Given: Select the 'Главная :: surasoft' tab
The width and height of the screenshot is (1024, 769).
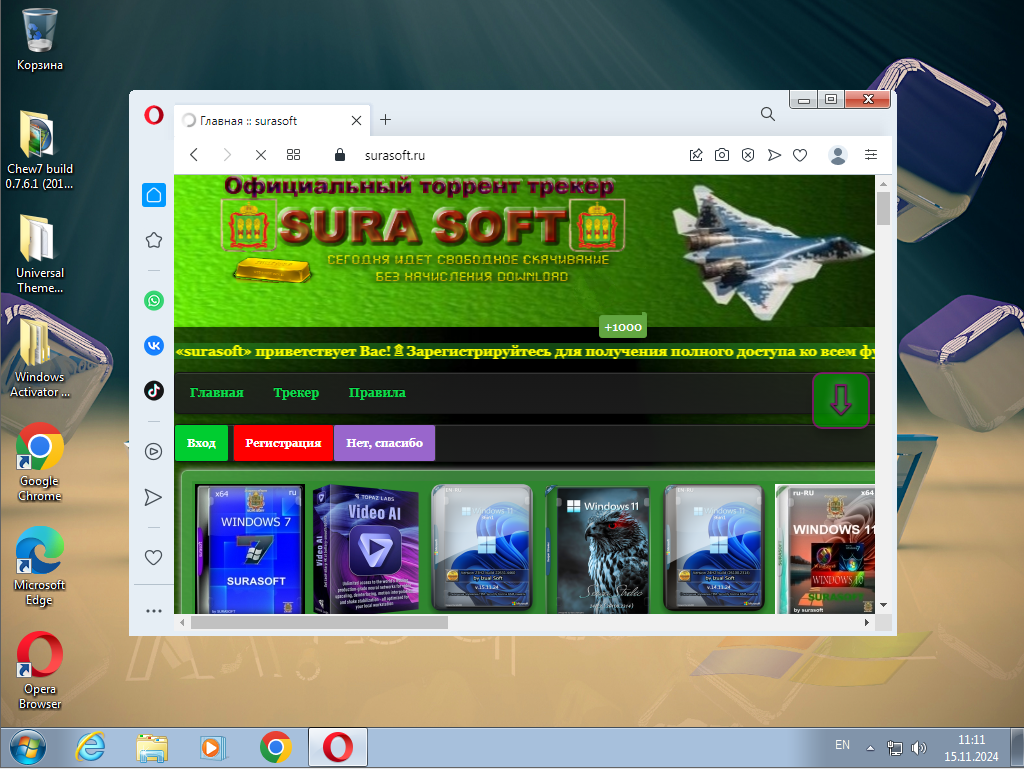Looking at the screenshot, I should point(272,120).
